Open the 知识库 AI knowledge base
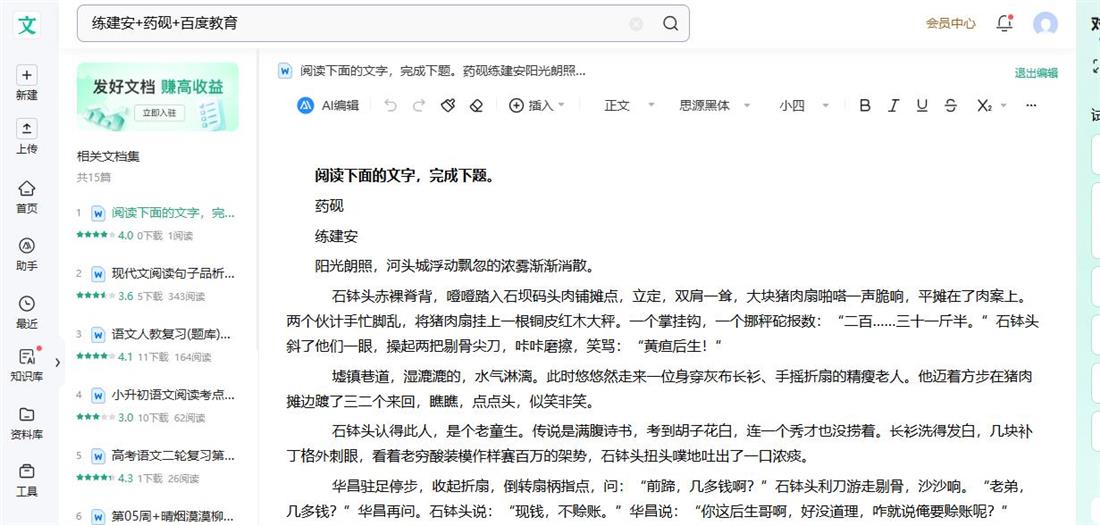Image resolution: width=1100 pixels, height=525 pixels. click(27, 364)
